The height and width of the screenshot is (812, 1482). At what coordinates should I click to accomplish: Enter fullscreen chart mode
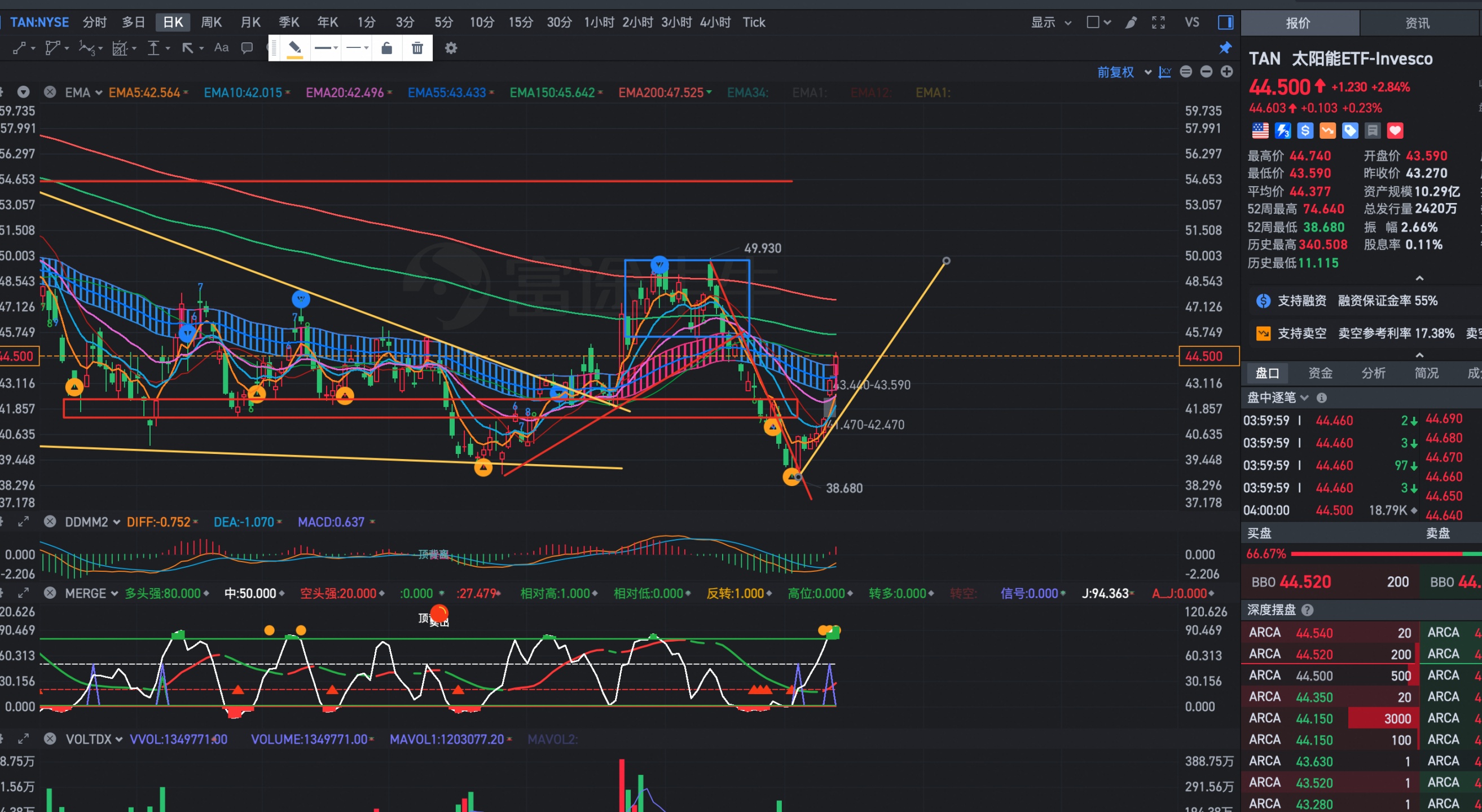(1158, 23)
